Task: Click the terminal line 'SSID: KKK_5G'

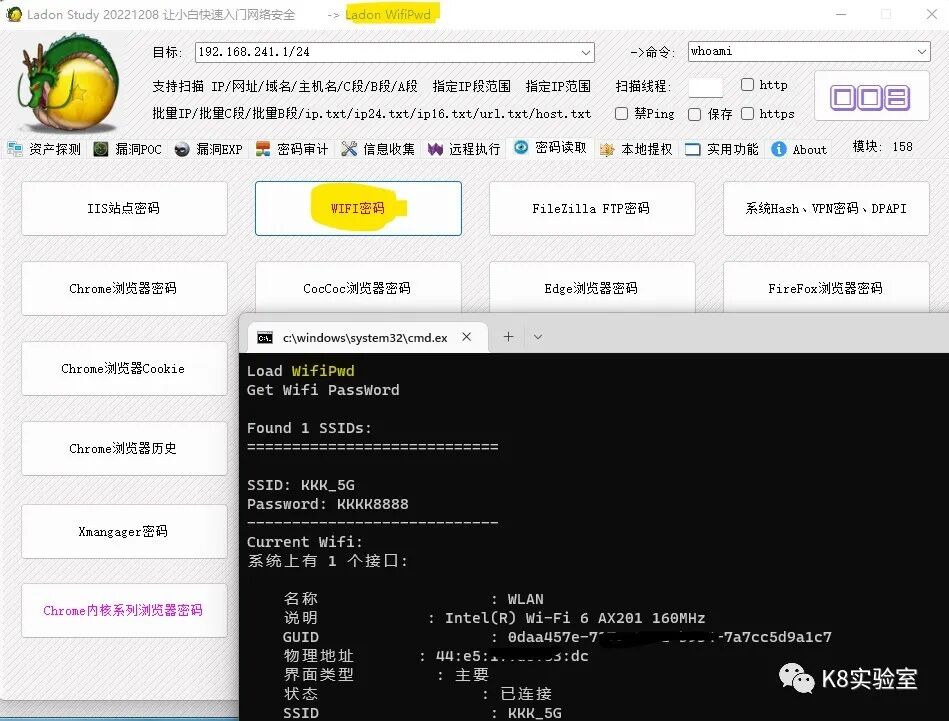Action: point(301,485)
